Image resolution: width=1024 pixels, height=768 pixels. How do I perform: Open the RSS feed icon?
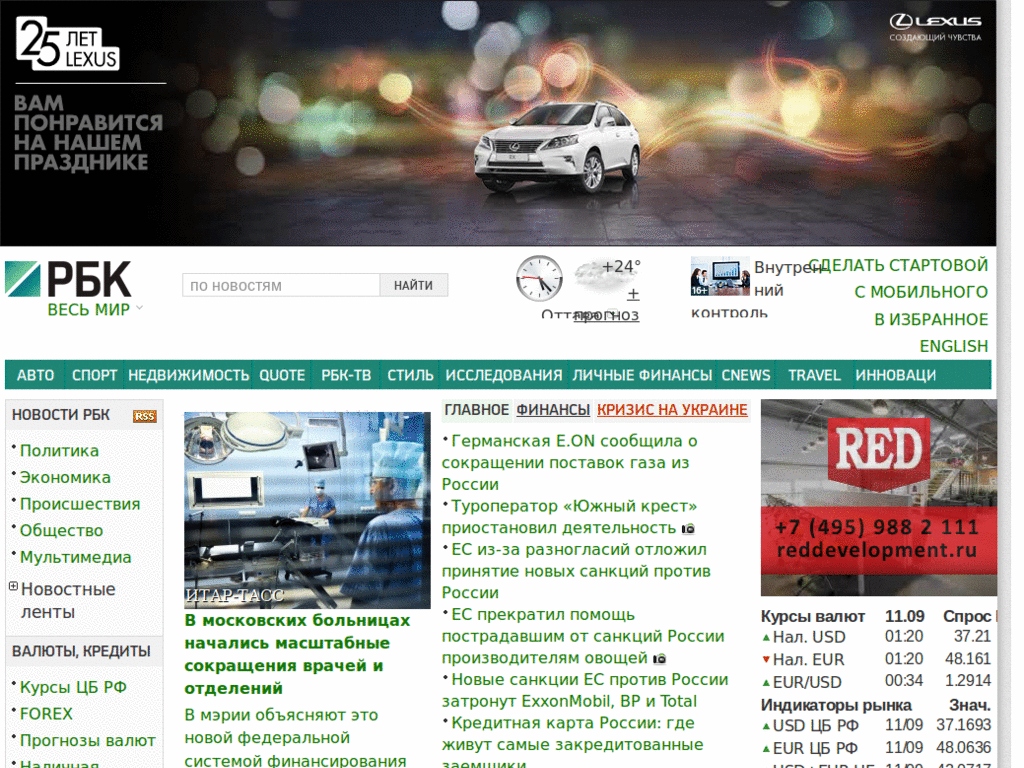[145, 416]
